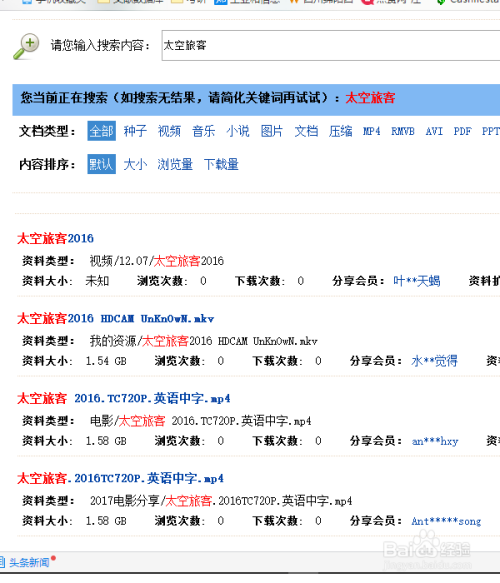Filter results by AVI format

point(434,131)
